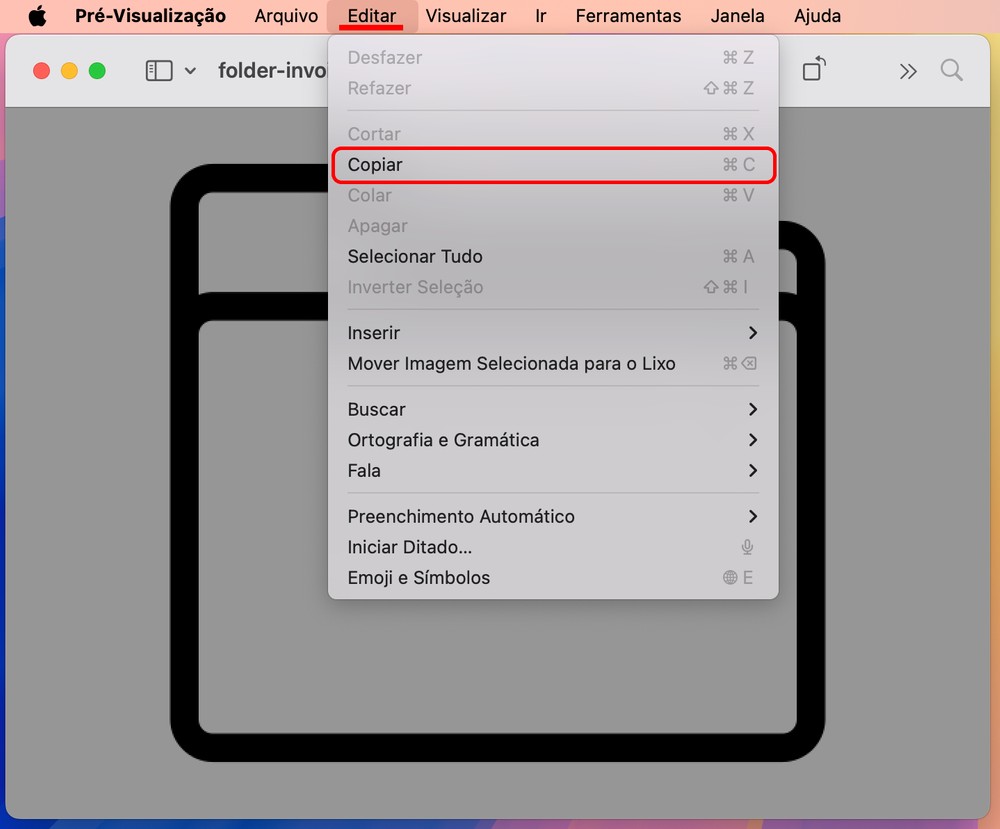
Task: Toggle the sidebar view icon
Action: pos(159,71)
